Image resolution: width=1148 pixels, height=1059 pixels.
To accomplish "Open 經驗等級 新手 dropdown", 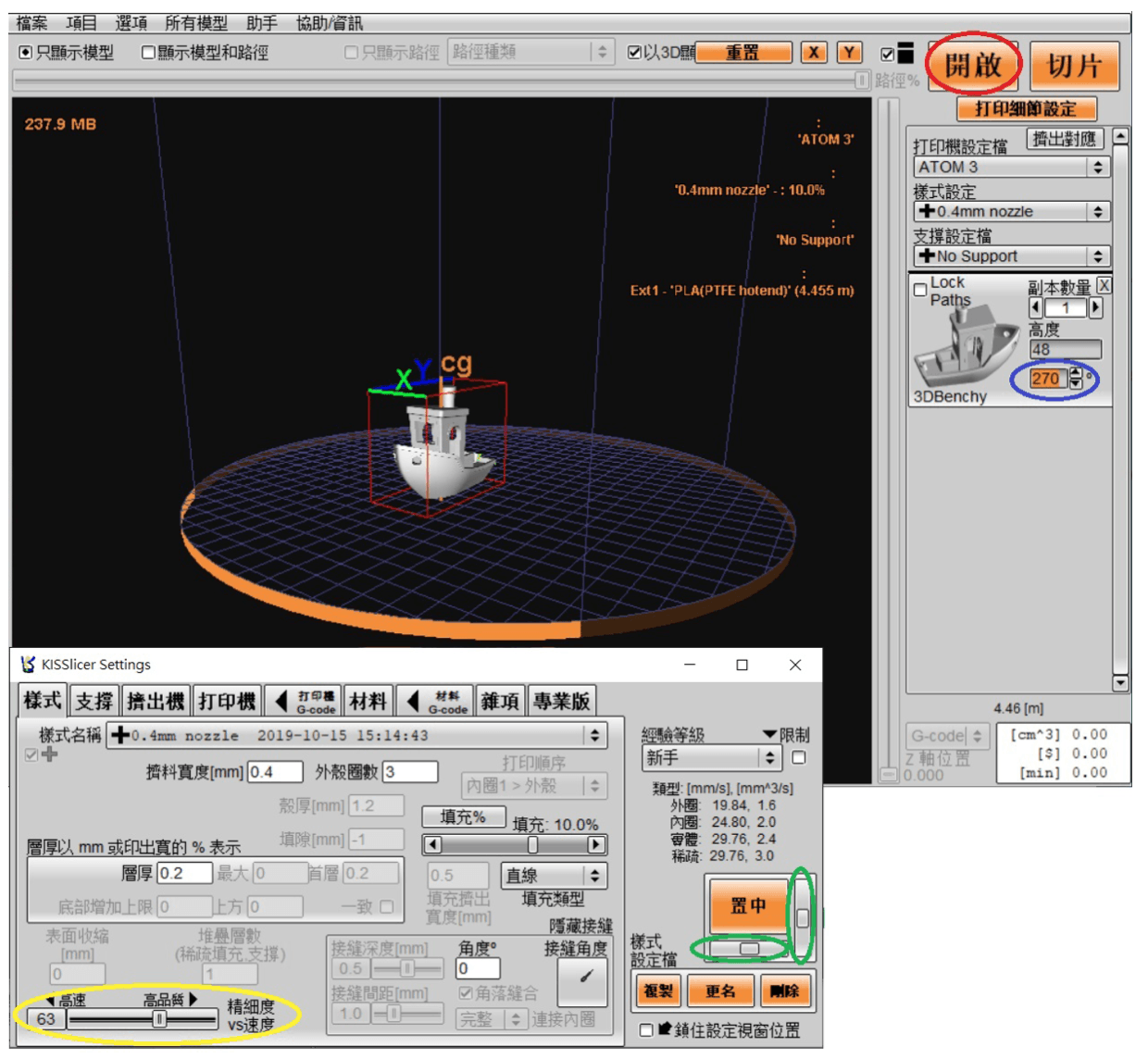I will click(x=711, y=757).
